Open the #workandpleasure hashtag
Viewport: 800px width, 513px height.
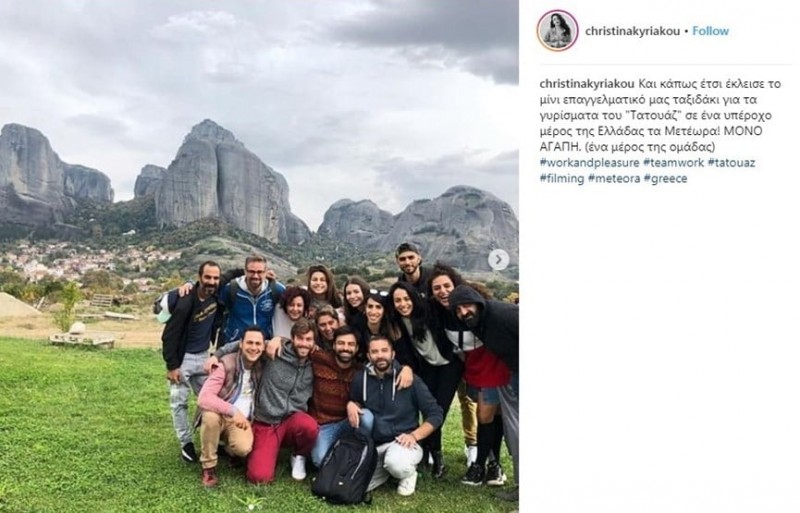(x=589, y=163)
